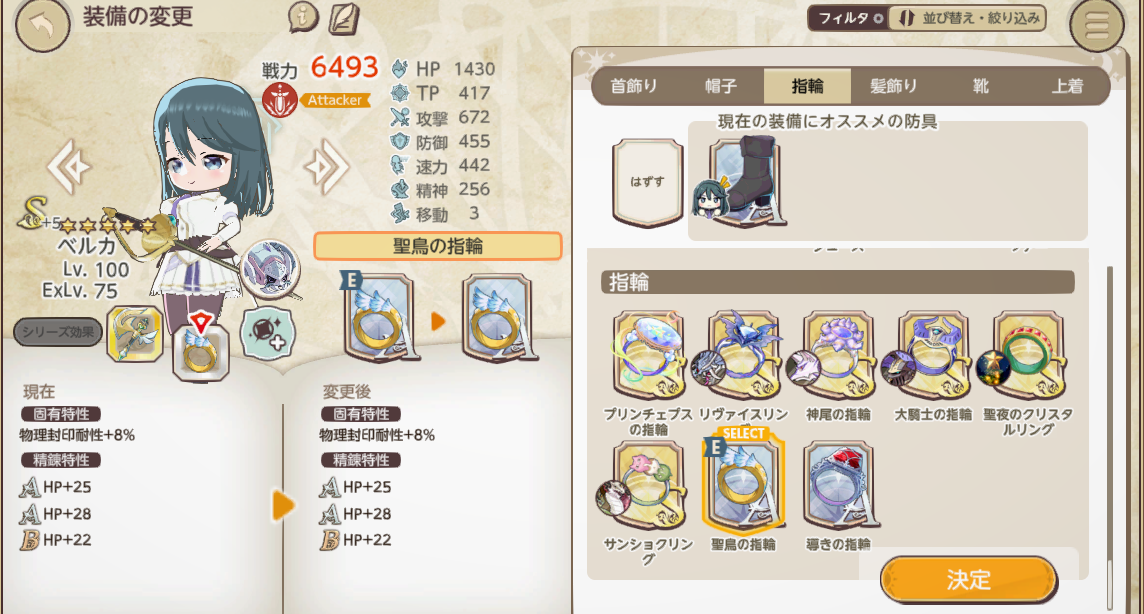
Task: Click the empty add-accessory slot
Action: pos(268,333)
